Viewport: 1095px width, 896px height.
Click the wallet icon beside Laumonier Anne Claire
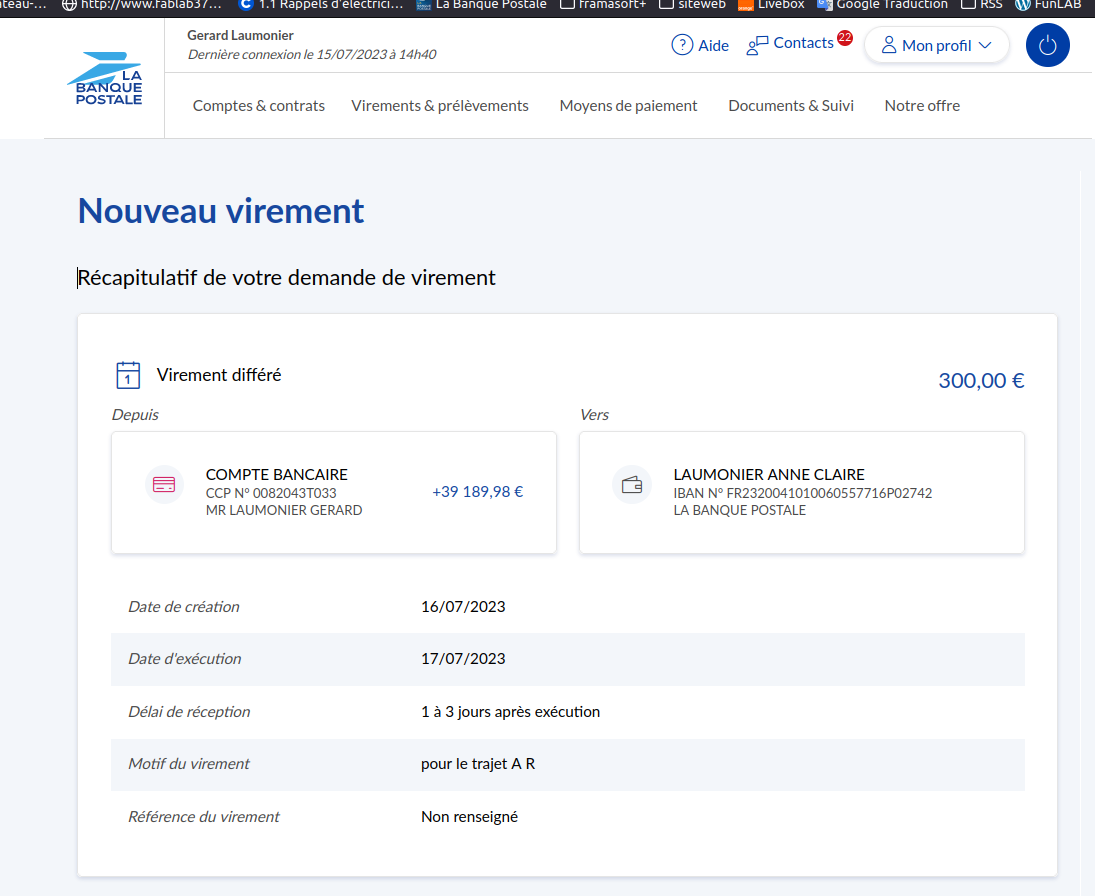(x=632, y=485)
